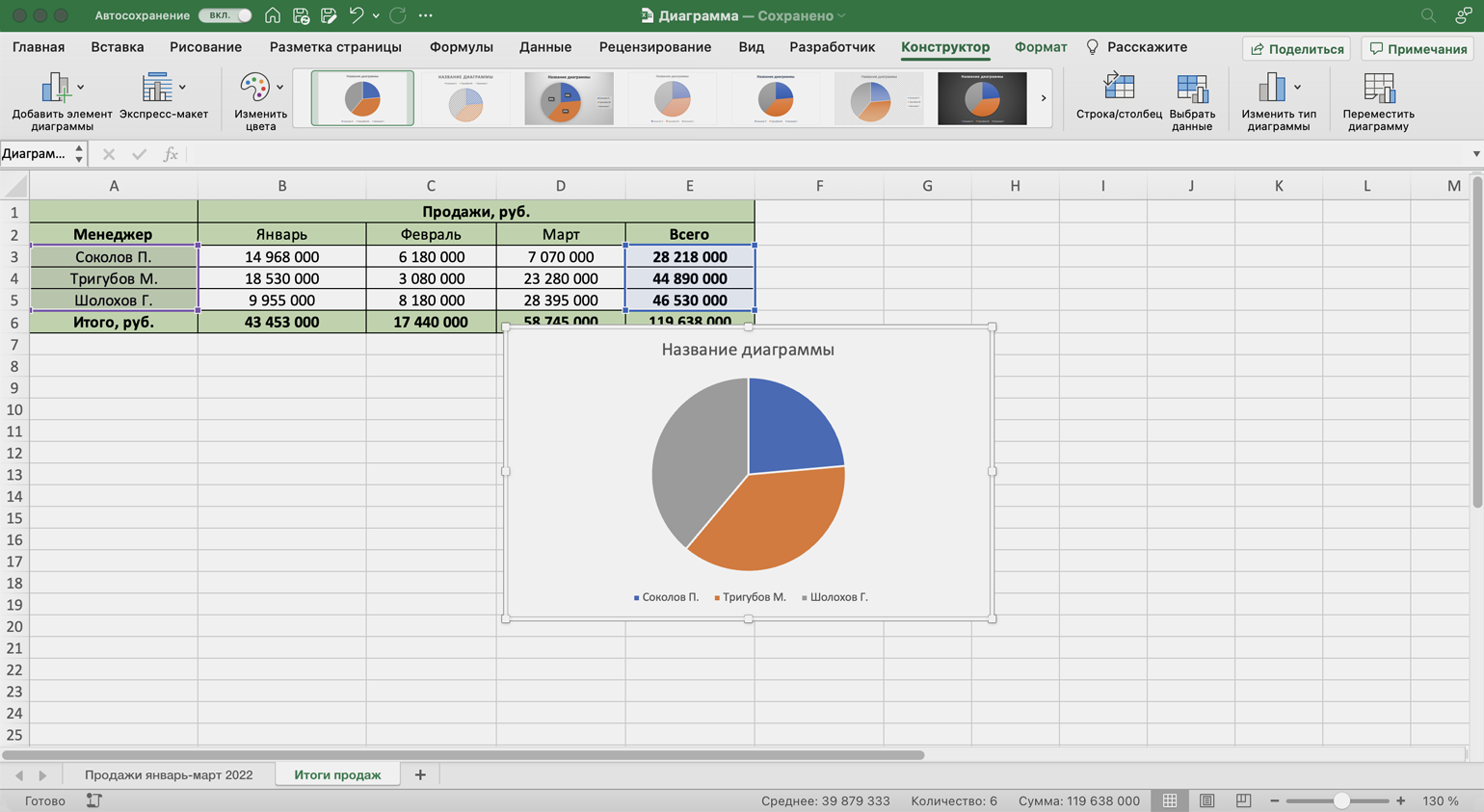Click the Undo arrow in title bar
The image size is (1484, 812).
356,15
